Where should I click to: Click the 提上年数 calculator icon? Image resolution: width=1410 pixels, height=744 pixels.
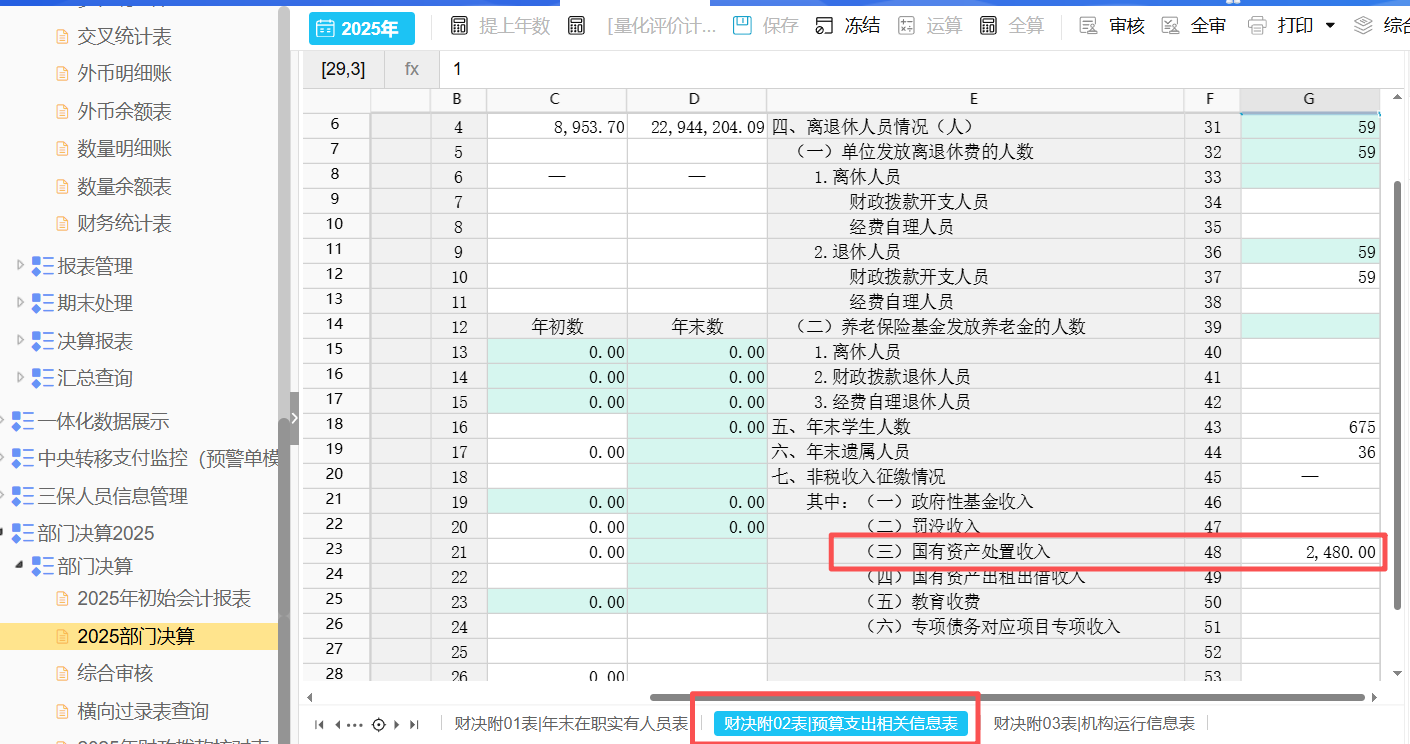click(459, 26)
